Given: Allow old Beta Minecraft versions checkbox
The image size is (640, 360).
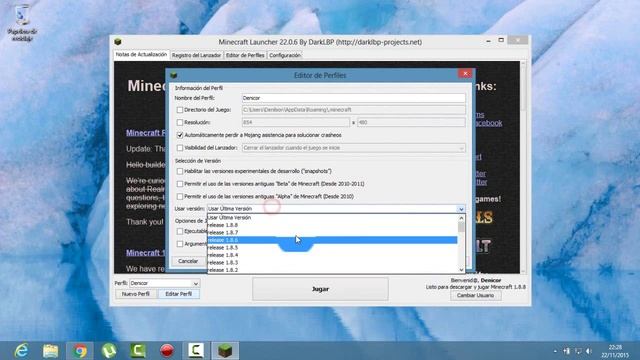Looking at the screenshot, I should (180, 184).
